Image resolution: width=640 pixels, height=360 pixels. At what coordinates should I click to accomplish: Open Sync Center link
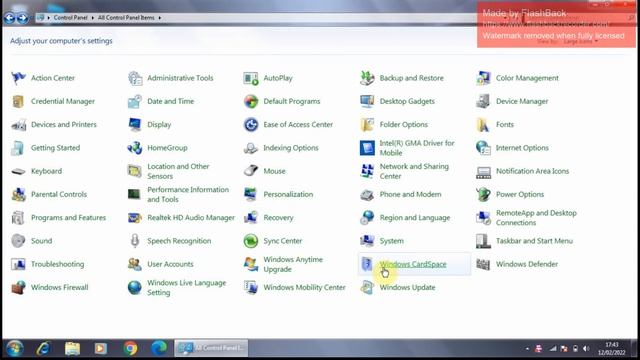[282, 241]
